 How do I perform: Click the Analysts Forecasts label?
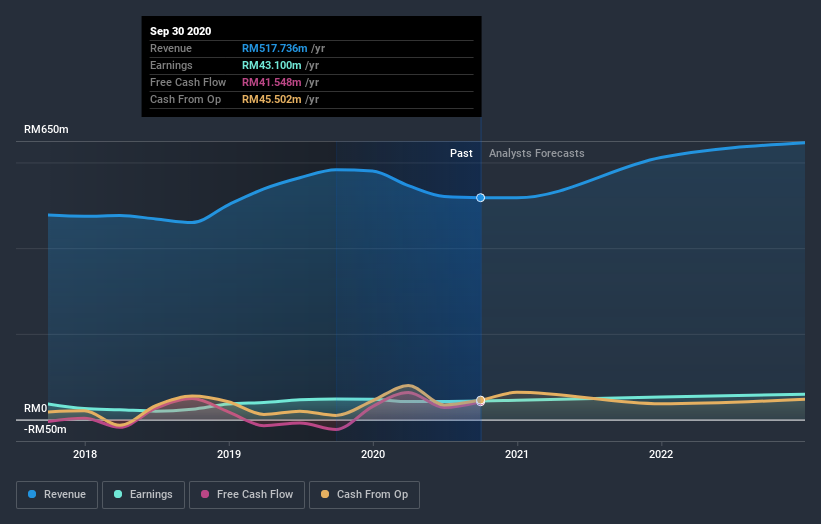(x=537, y=153)
